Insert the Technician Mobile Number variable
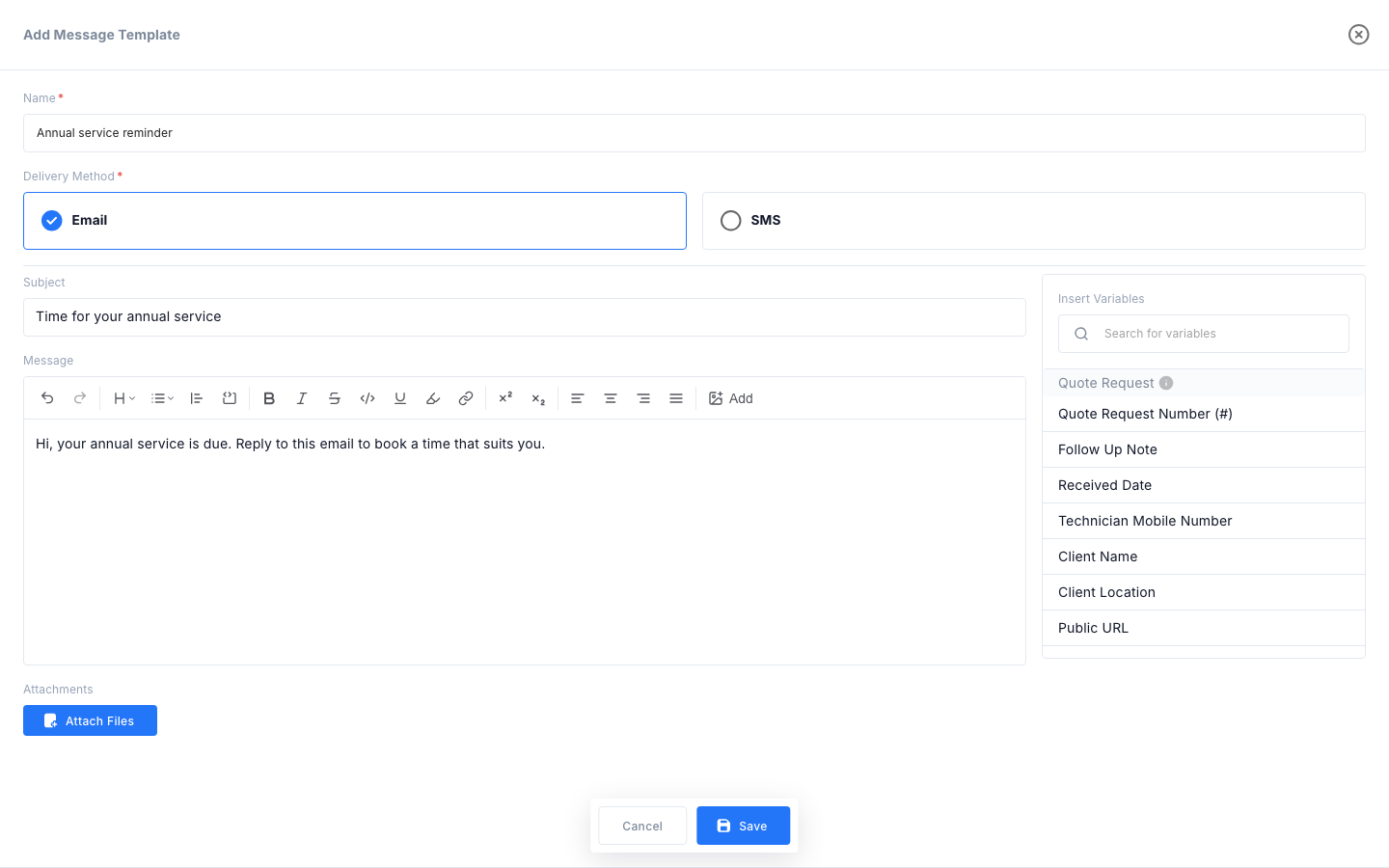Viewport: 1389px width, 868px height. [x=1204, y=521]
